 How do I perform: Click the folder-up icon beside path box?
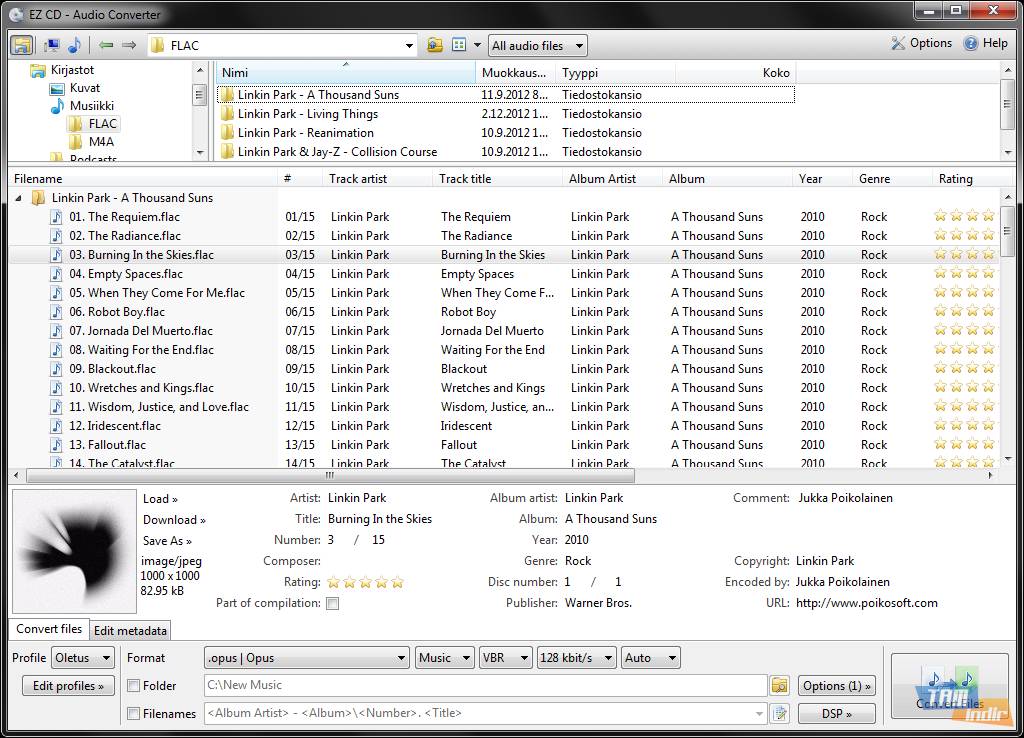[x=434, y=45]
